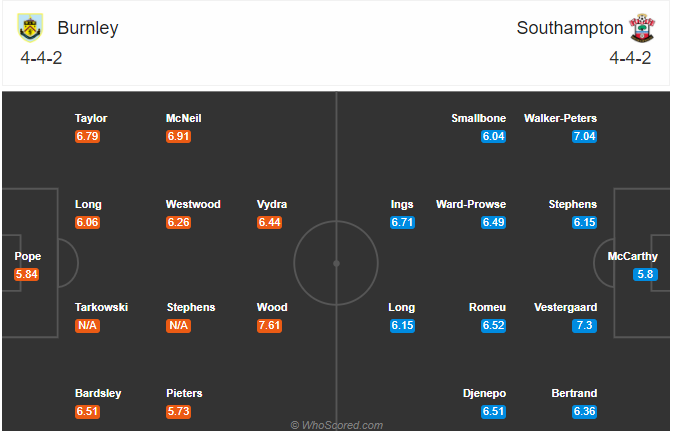This screenshot has height=431, width=673.
Task: Open player McNeil on the Burnley side
Action: [184, 118]
